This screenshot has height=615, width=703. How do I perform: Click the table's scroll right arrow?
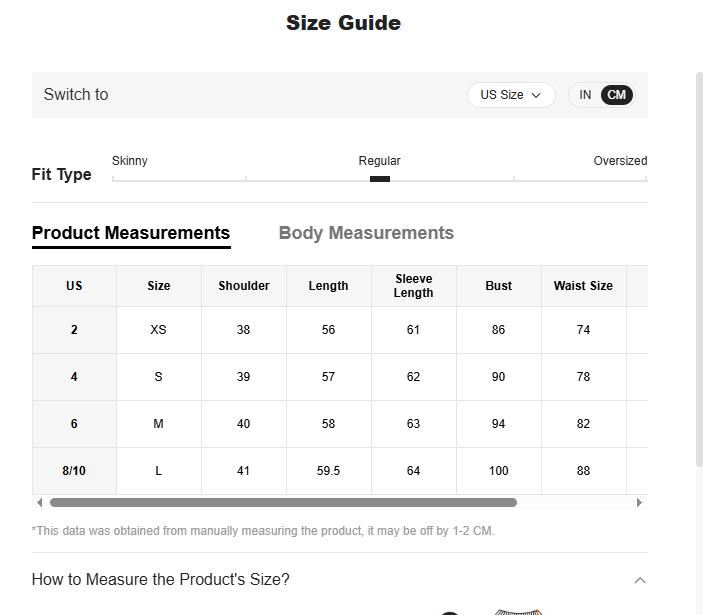click(x=639, y=502)
